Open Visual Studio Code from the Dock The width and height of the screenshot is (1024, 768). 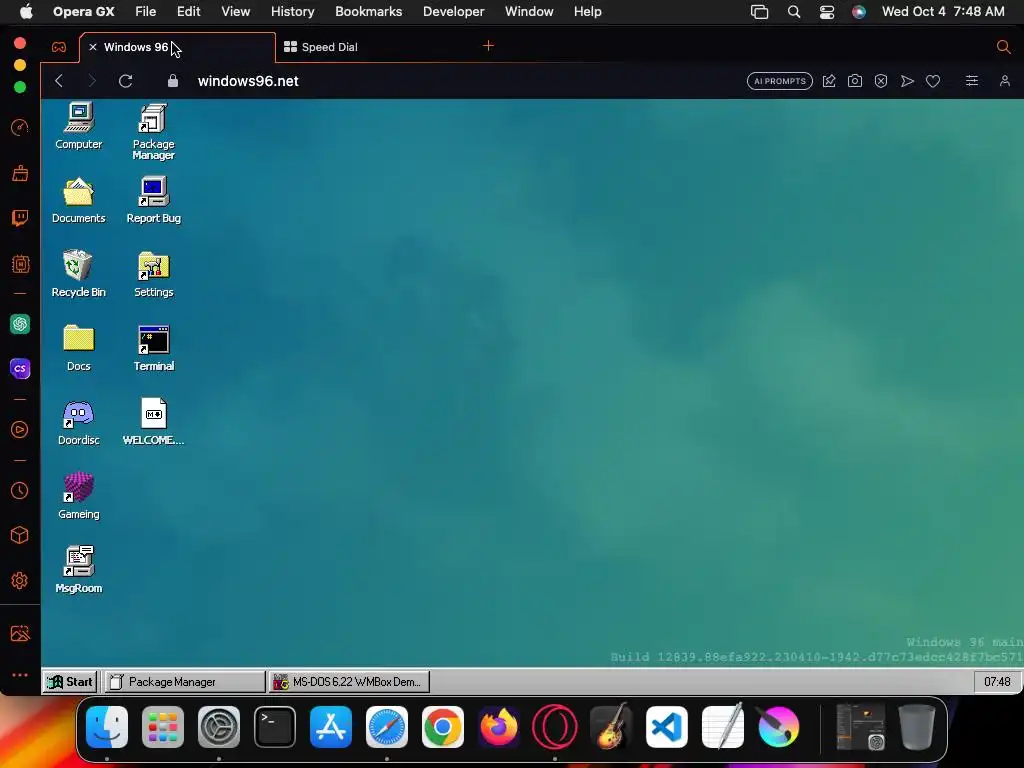666,727
